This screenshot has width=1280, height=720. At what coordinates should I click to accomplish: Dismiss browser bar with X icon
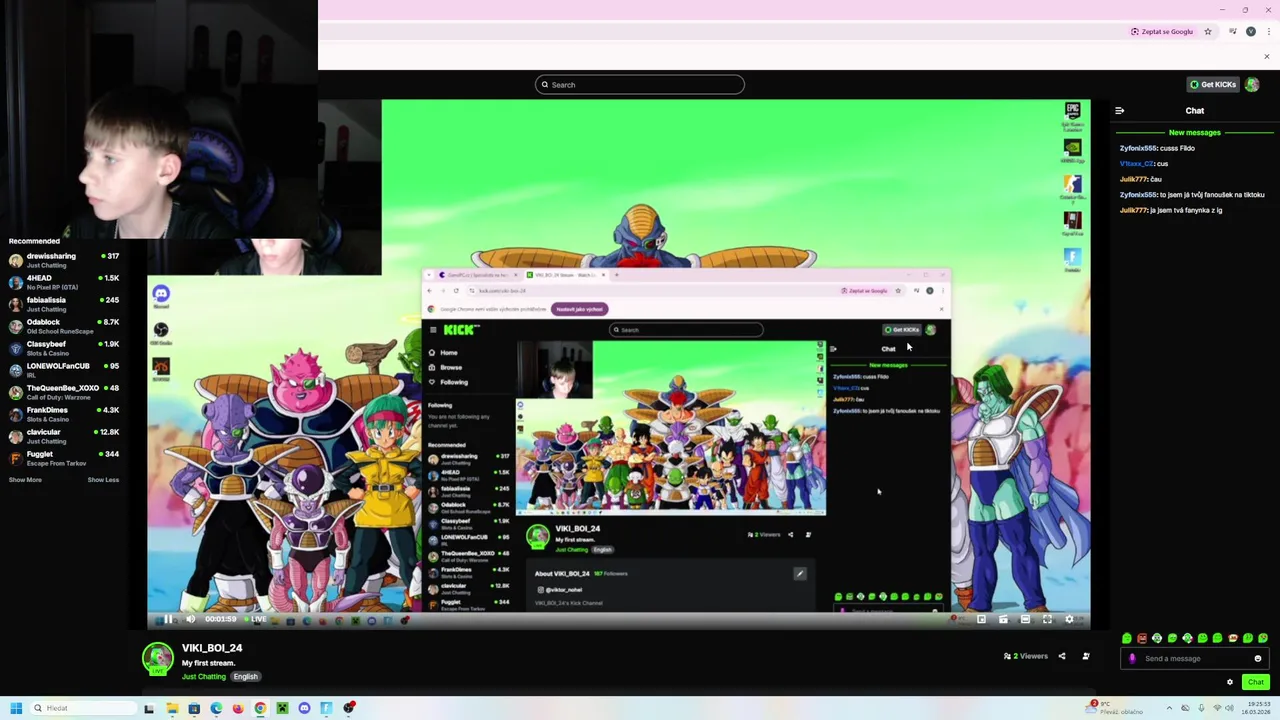(x=1266, y=57)
